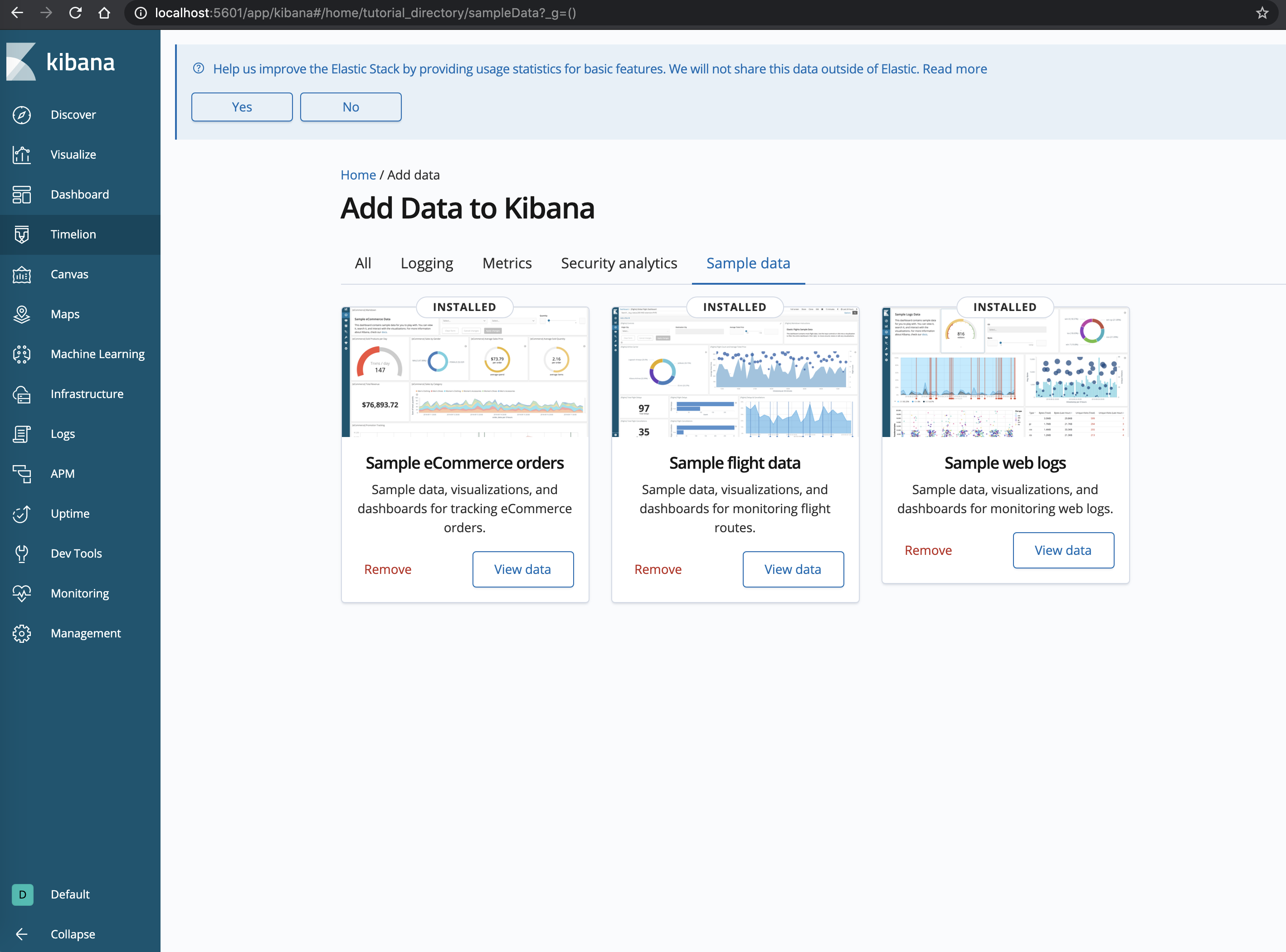Remove Sample web logs data
This screenshot has width=1286, height=952.
(x=928, y=550)
